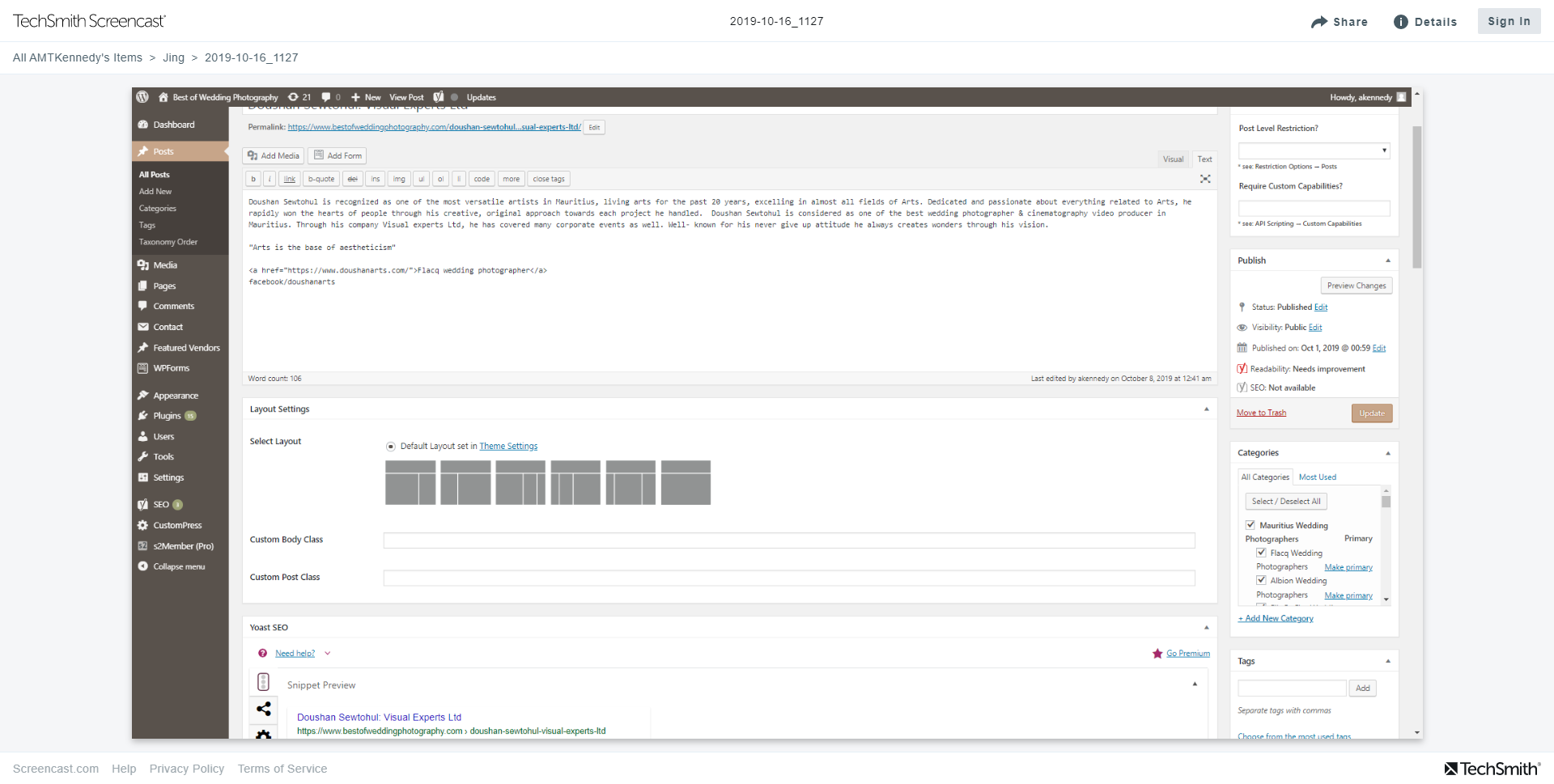Image resolution: width=1554 pixels, height=784 pixels.
Task: Collapse the Snippet Preview section
Action: pos(1195,684)
